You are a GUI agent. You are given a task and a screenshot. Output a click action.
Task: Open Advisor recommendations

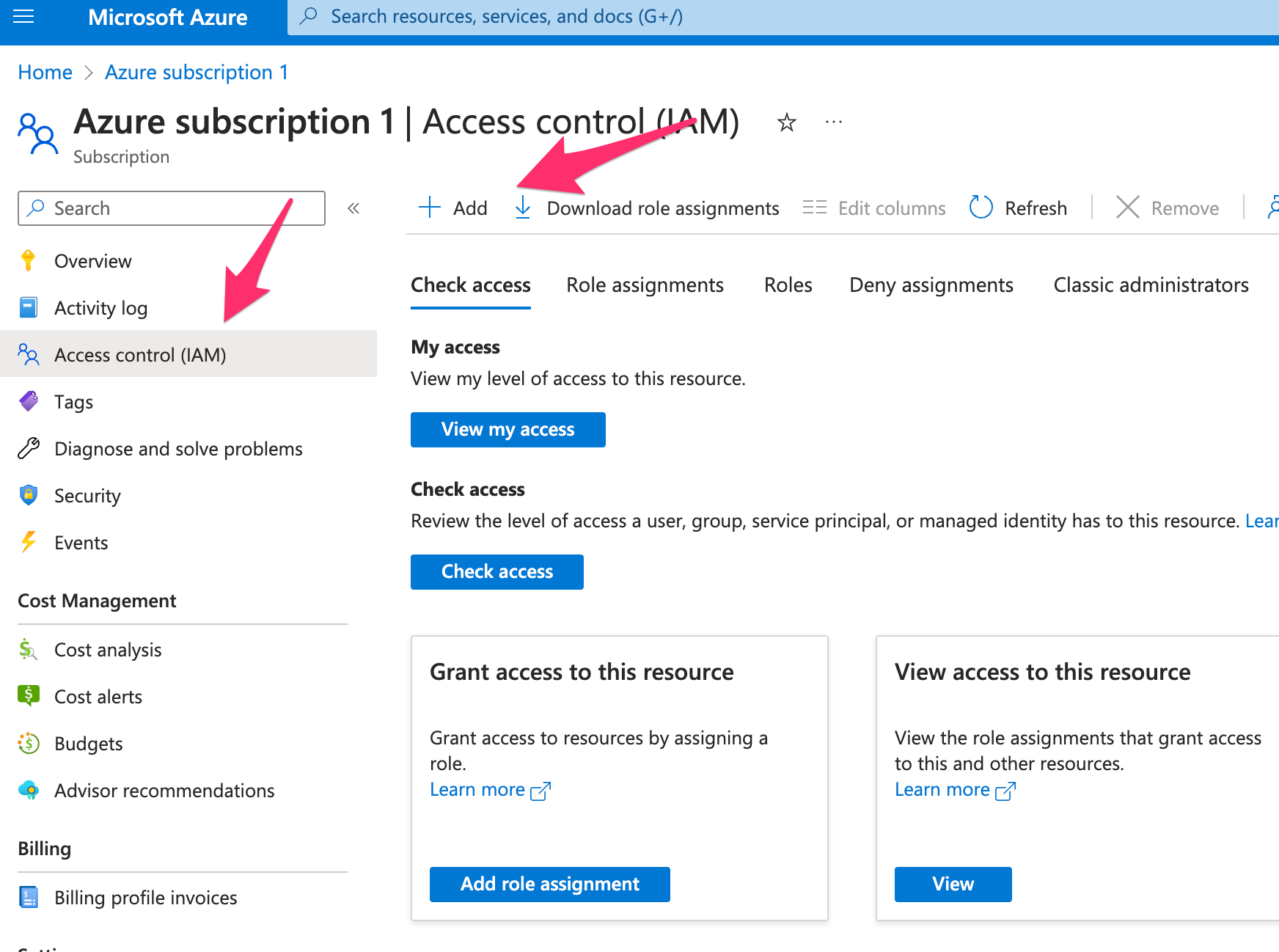tap(188, 790)
